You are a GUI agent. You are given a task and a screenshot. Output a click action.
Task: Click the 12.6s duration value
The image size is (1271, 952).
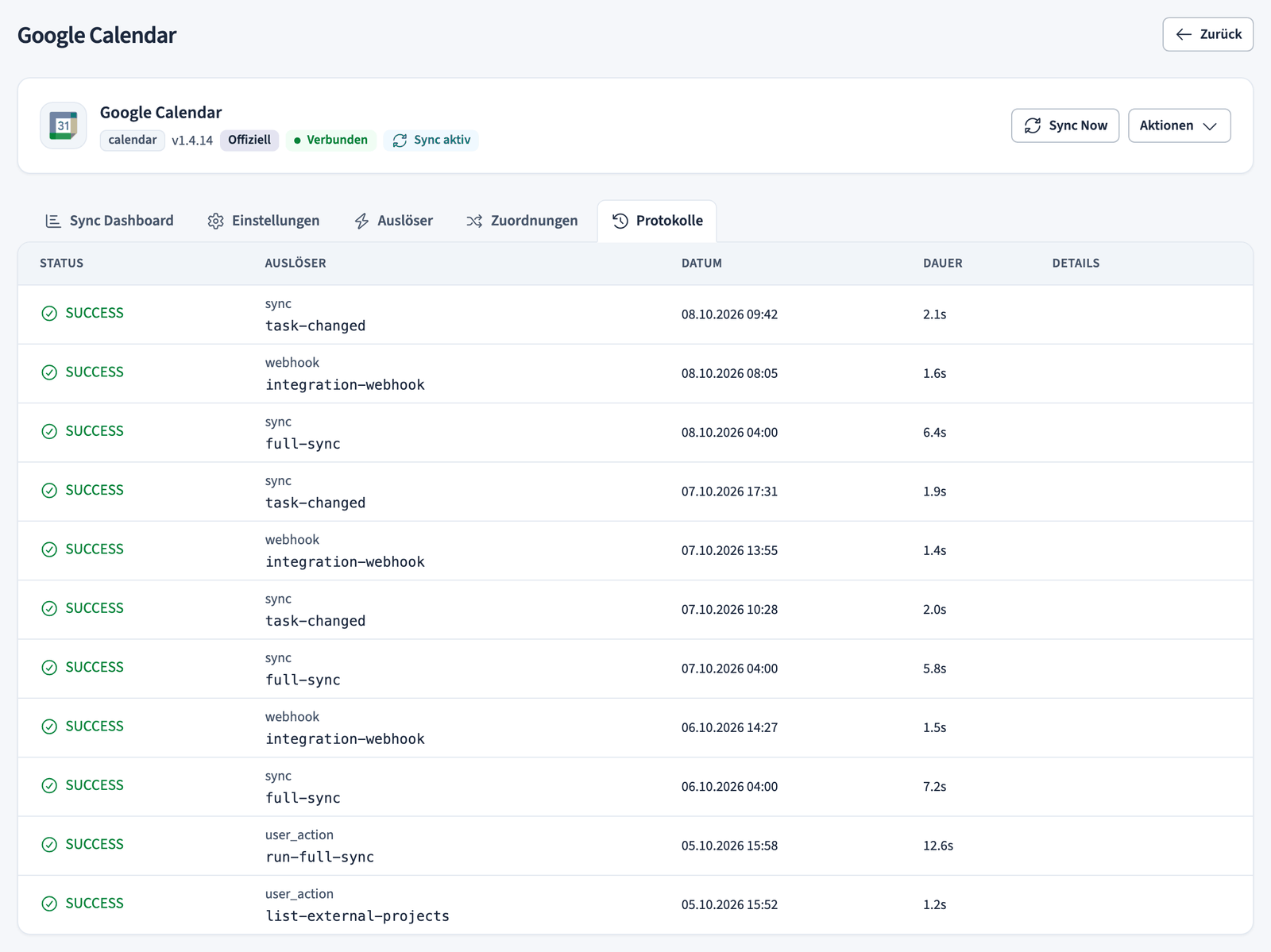pyautogui.click(x=937, y=846)
